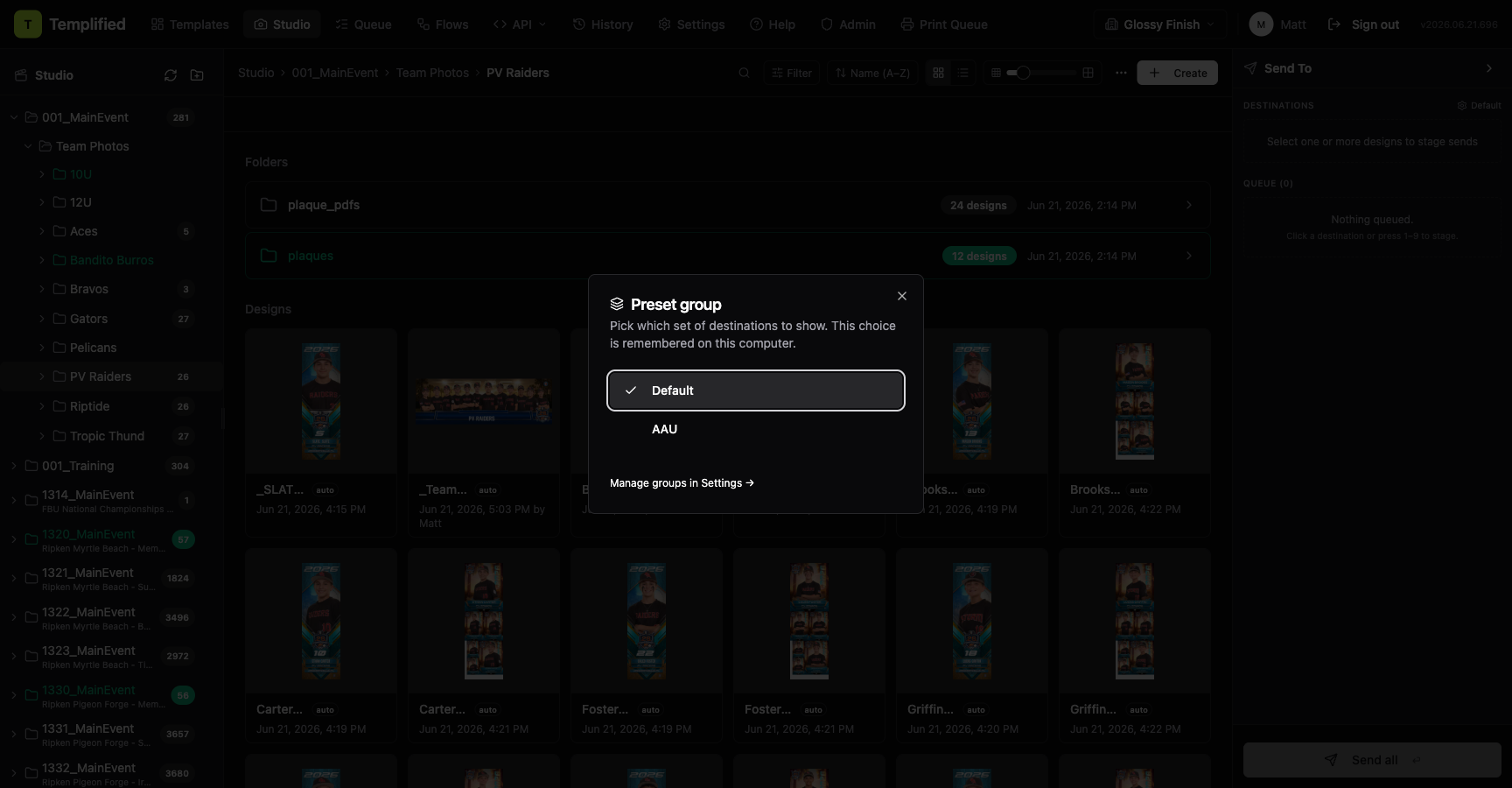Open the Templates tab

(x=190, y=25)
